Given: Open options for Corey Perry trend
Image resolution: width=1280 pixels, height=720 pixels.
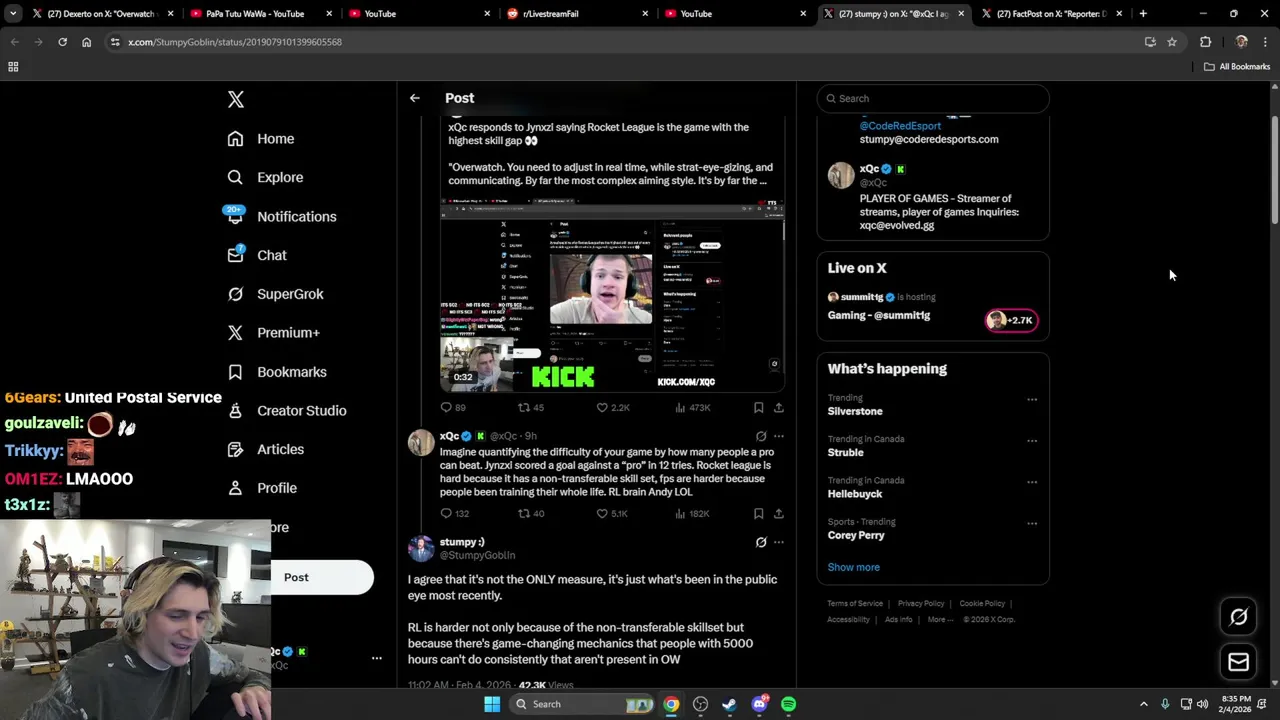Looking at the screenshot, I should pyautogui.click(x=1032, y=524).
